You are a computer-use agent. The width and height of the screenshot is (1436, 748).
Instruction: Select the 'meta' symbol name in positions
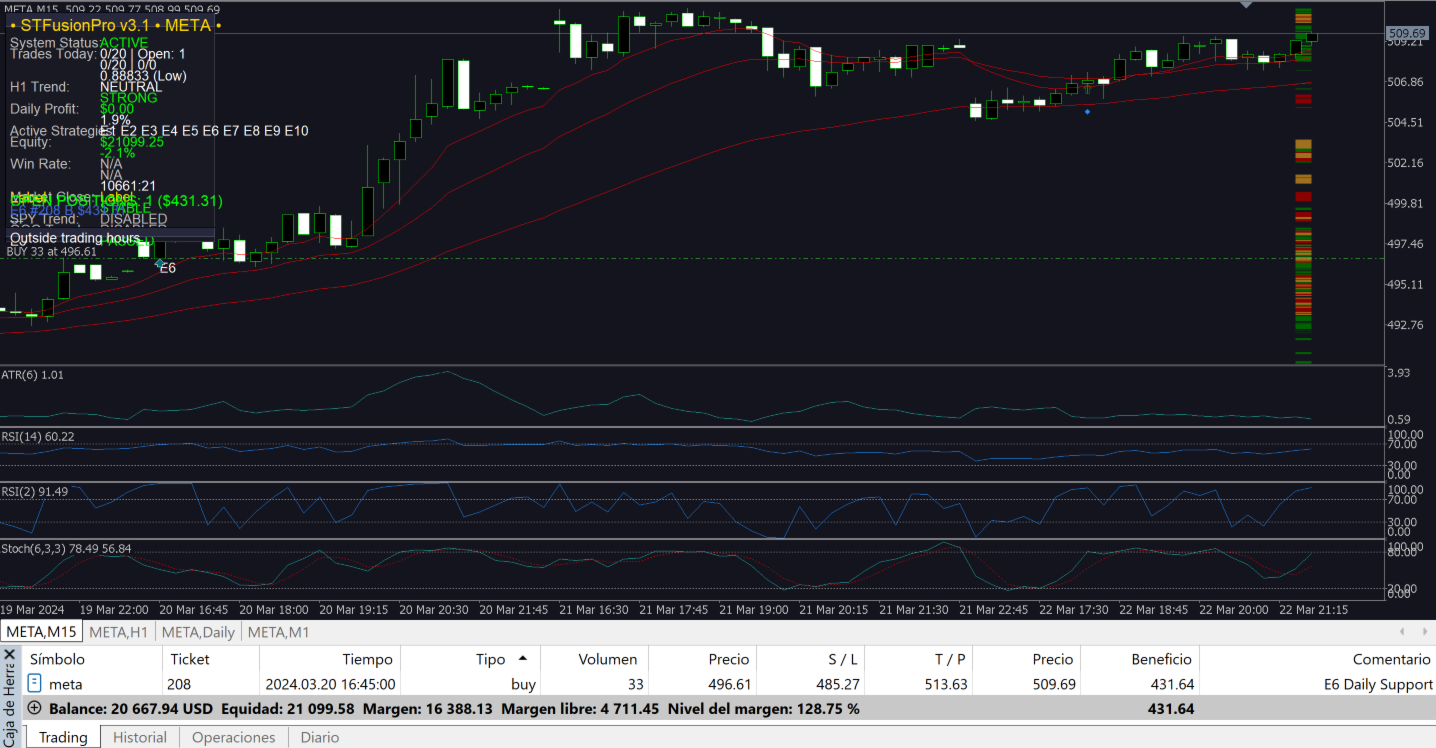(66, 685)
